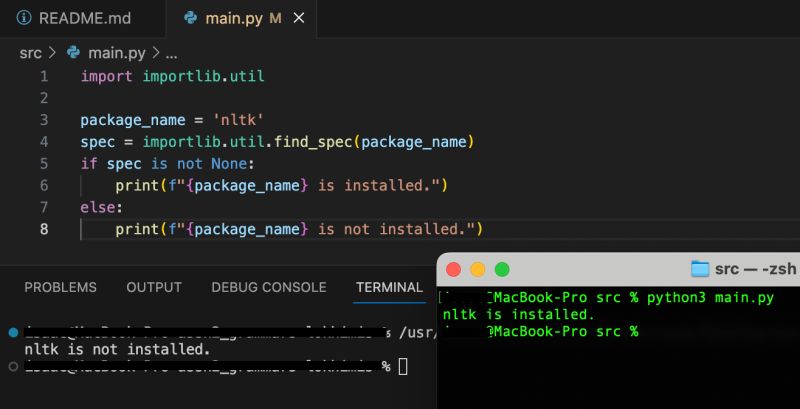Switch to the OUTPUT panel tab
The width and height of the screenshot is (800, 409).
point(154,288)
